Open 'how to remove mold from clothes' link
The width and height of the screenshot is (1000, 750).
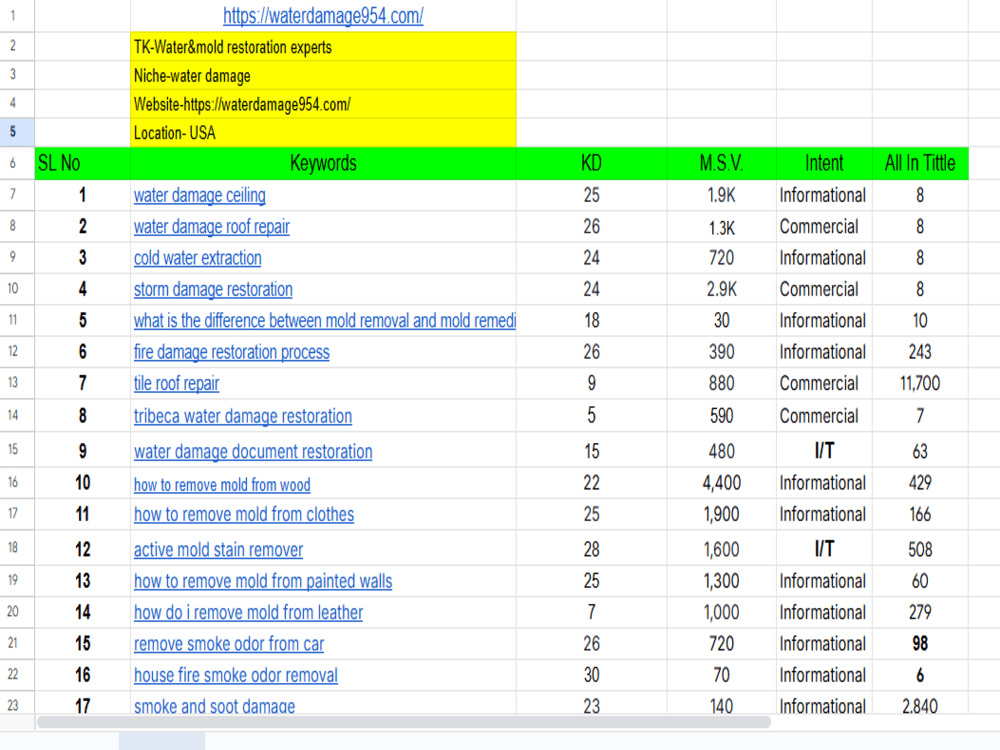[244, 514]
